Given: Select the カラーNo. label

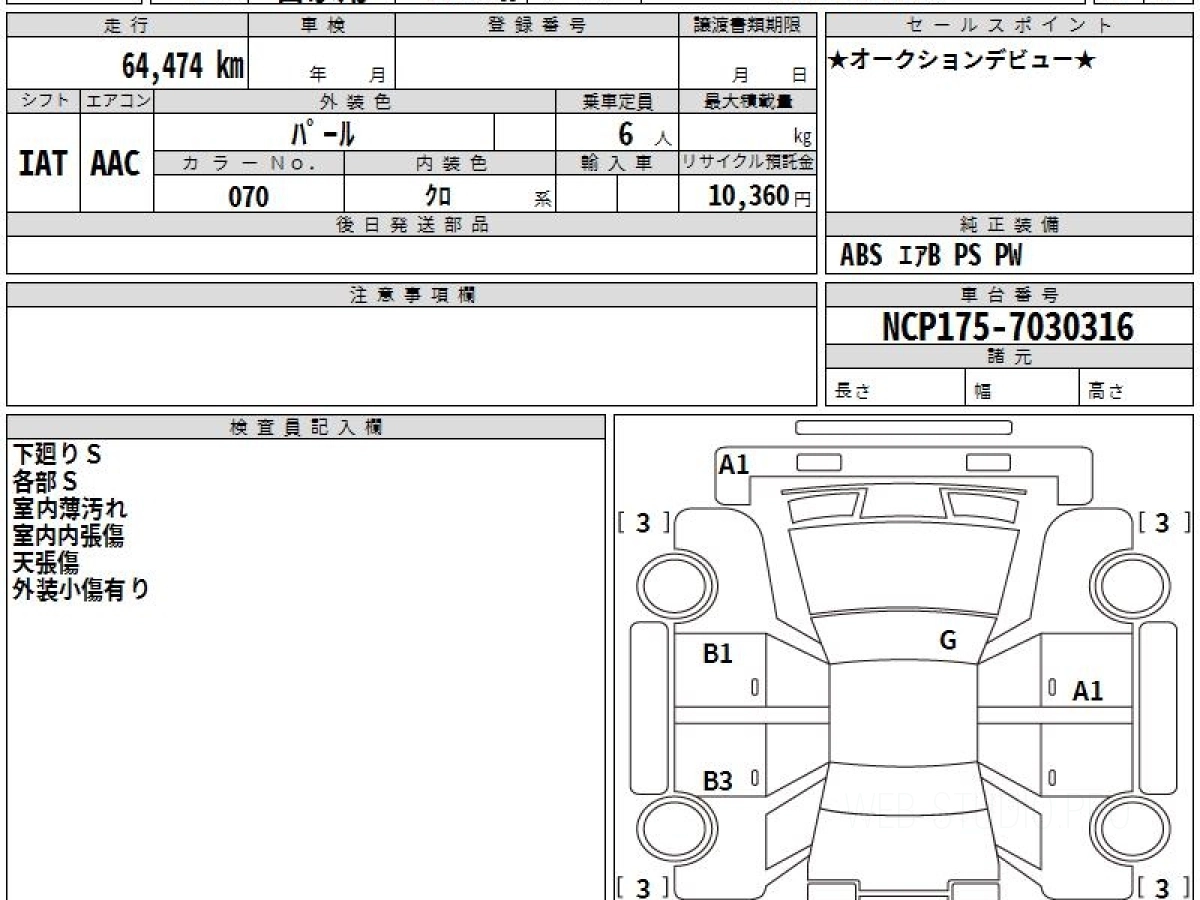Looking at the screenshot, I should (249, 163).
